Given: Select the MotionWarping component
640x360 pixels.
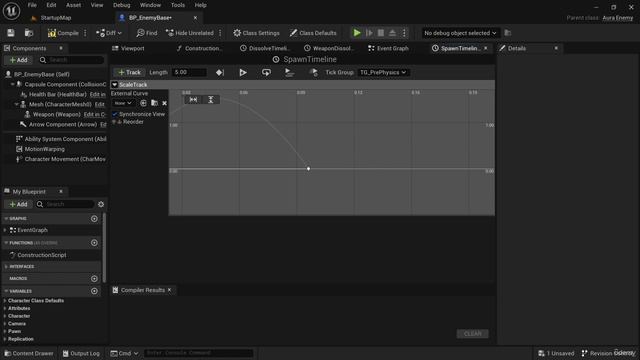Looking at the screenshot, I should click(40, 149).
